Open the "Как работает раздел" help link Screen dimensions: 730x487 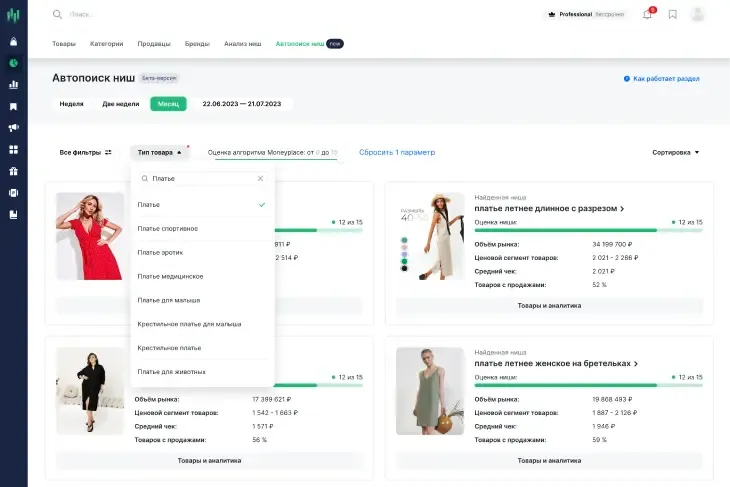661,78
